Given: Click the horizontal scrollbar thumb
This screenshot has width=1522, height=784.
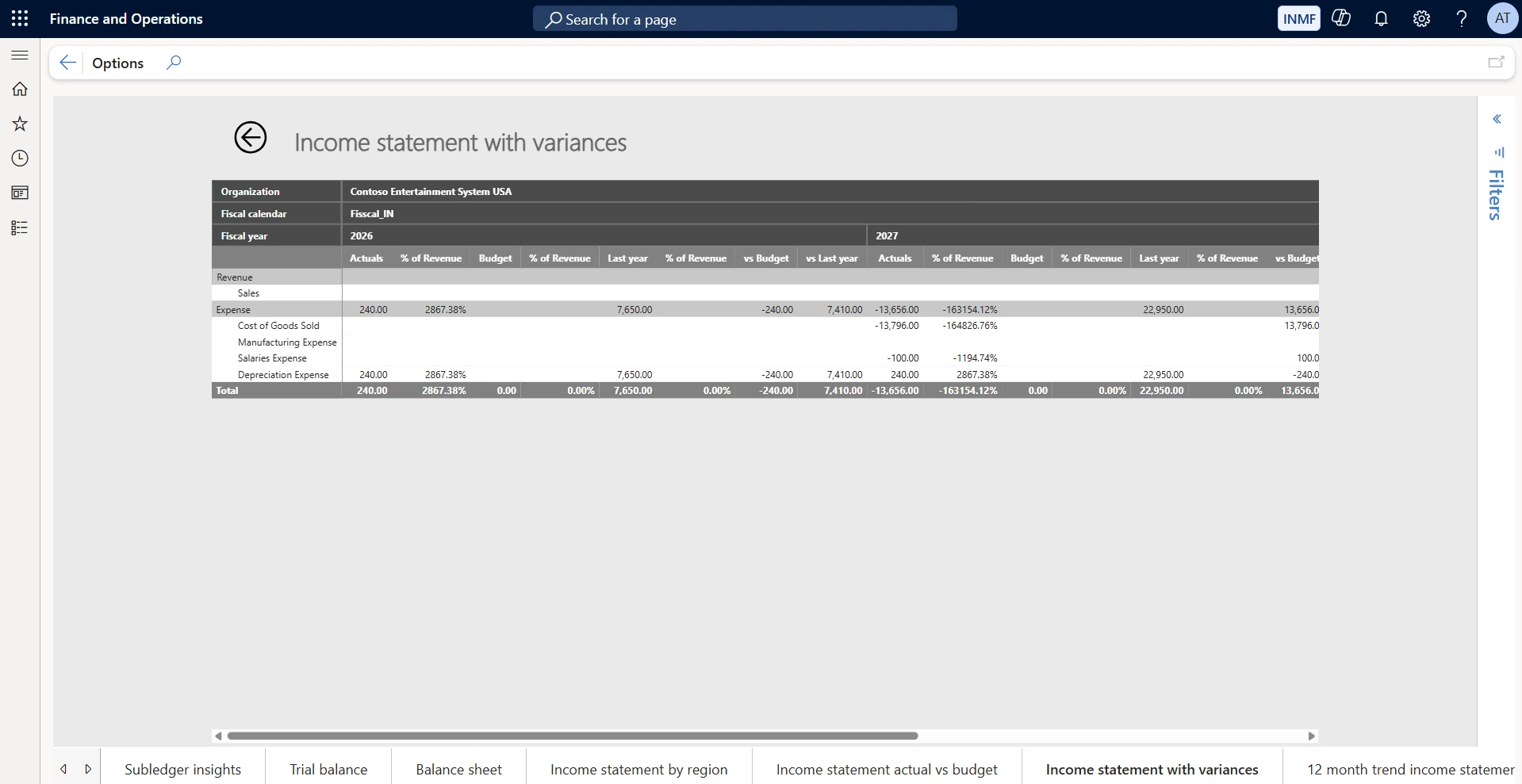Looking at the screenshot, I should click(x=573, y=736).
